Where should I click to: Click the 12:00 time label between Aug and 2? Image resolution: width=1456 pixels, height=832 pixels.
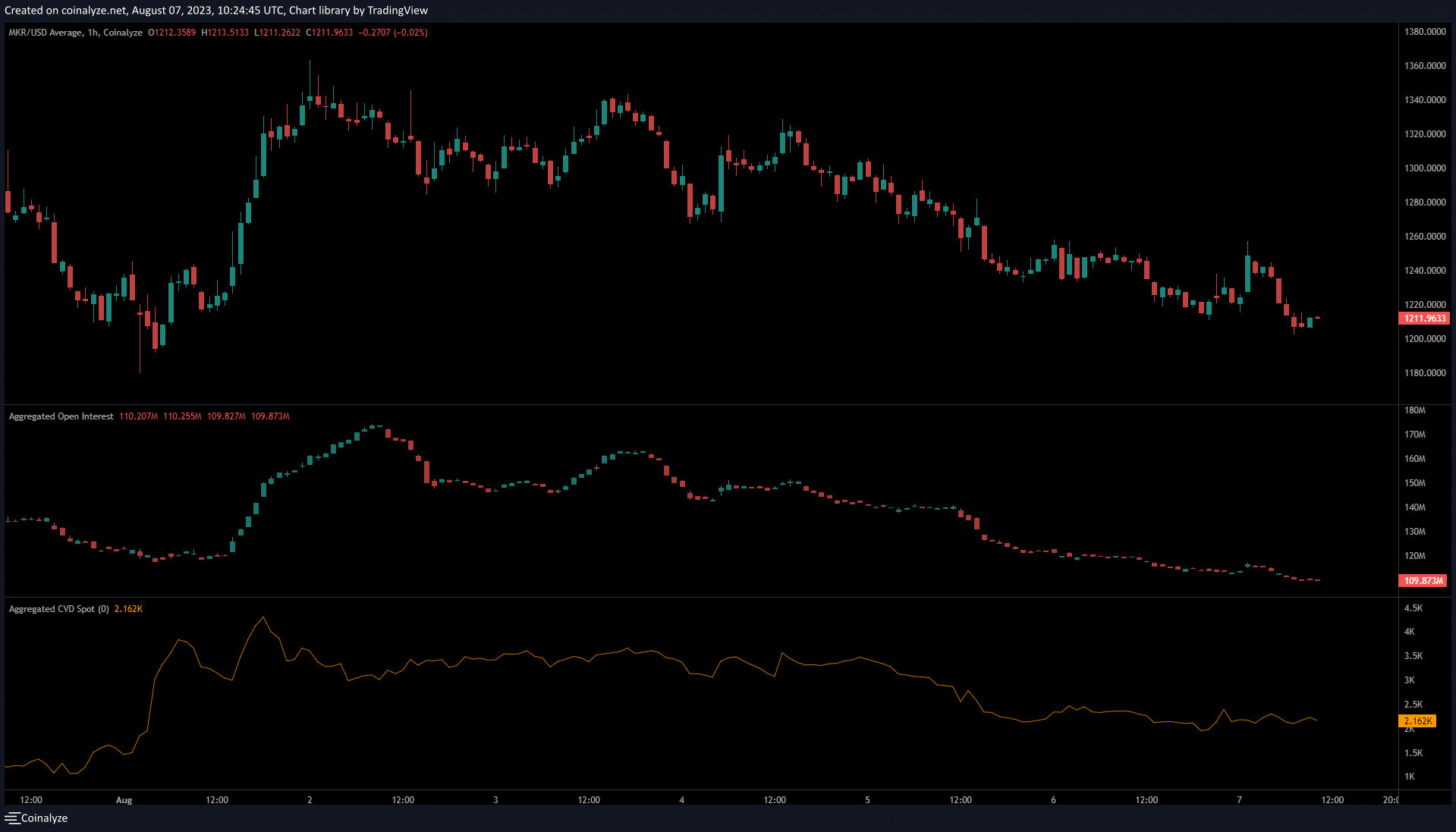click(x=217, y=800)
